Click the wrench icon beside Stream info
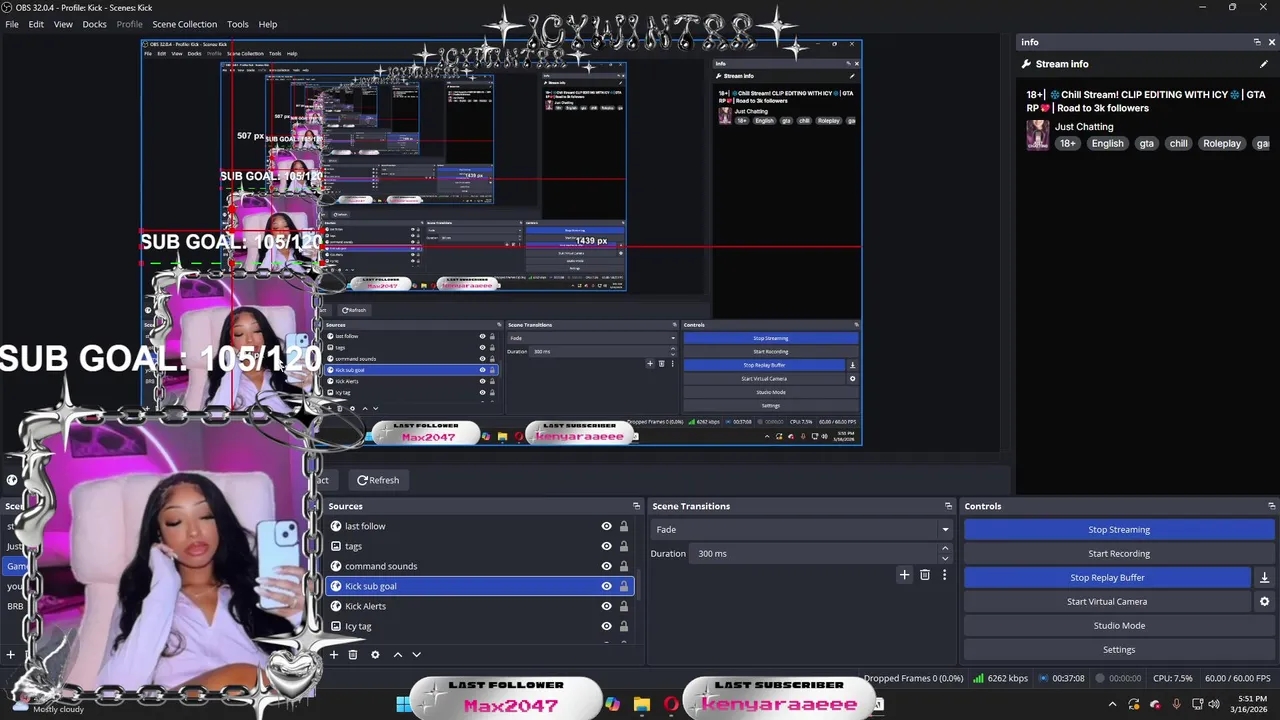1280x720 pixels. (1026, 64)
